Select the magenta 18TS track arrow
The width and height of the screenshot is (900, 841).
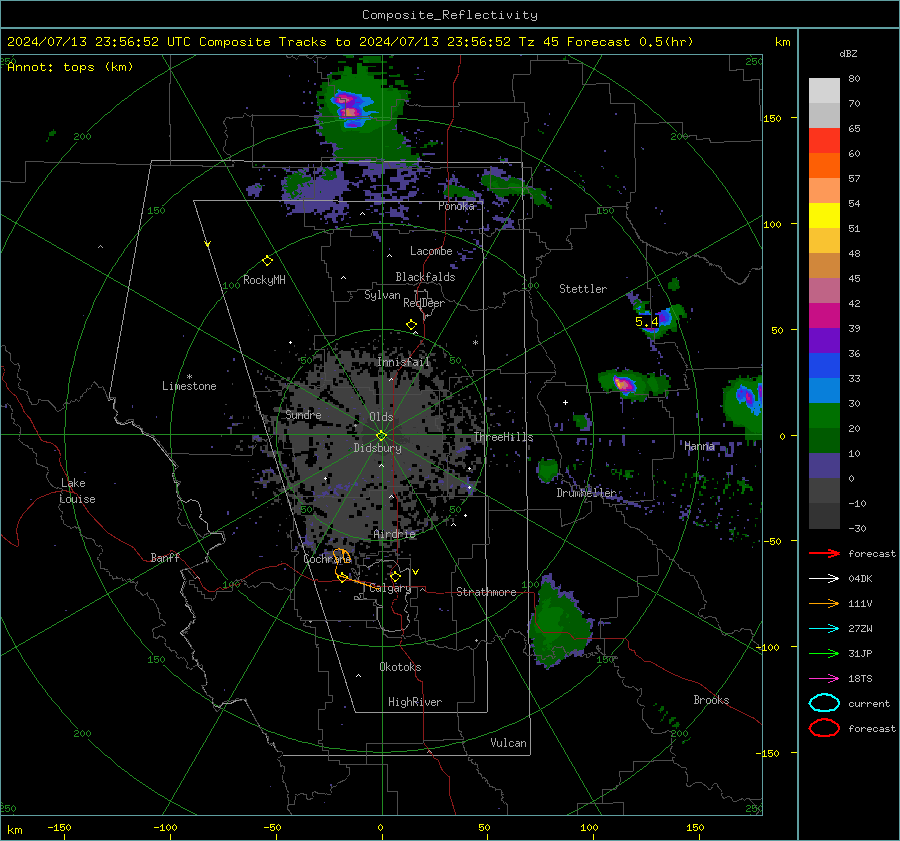pos(824,679)
